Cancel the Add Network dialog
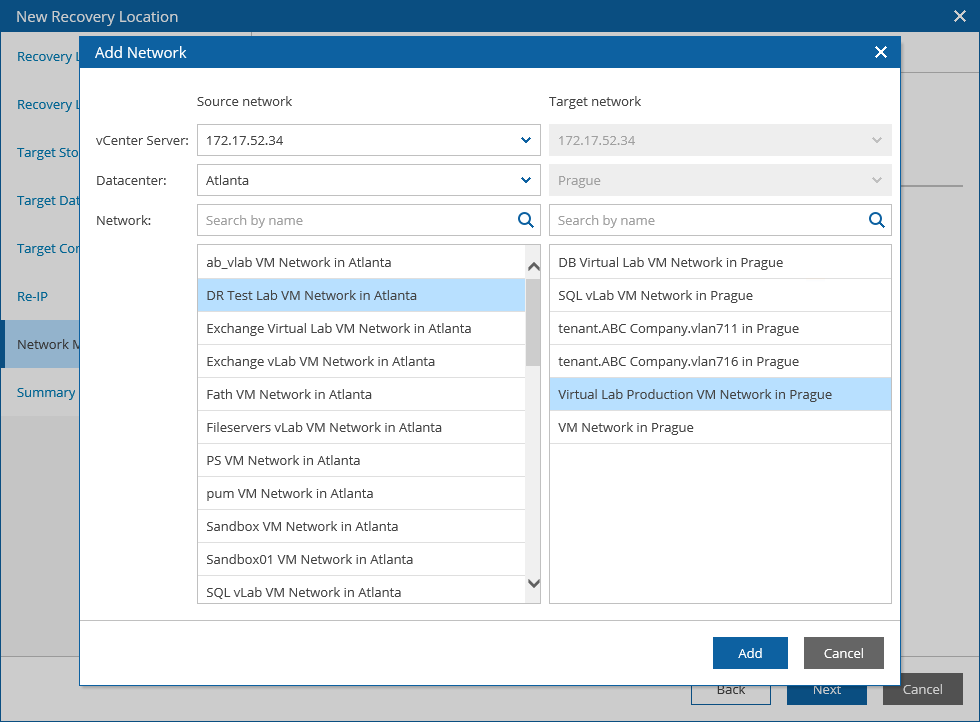This screenshot has height=722, width=980. [843, 653]
